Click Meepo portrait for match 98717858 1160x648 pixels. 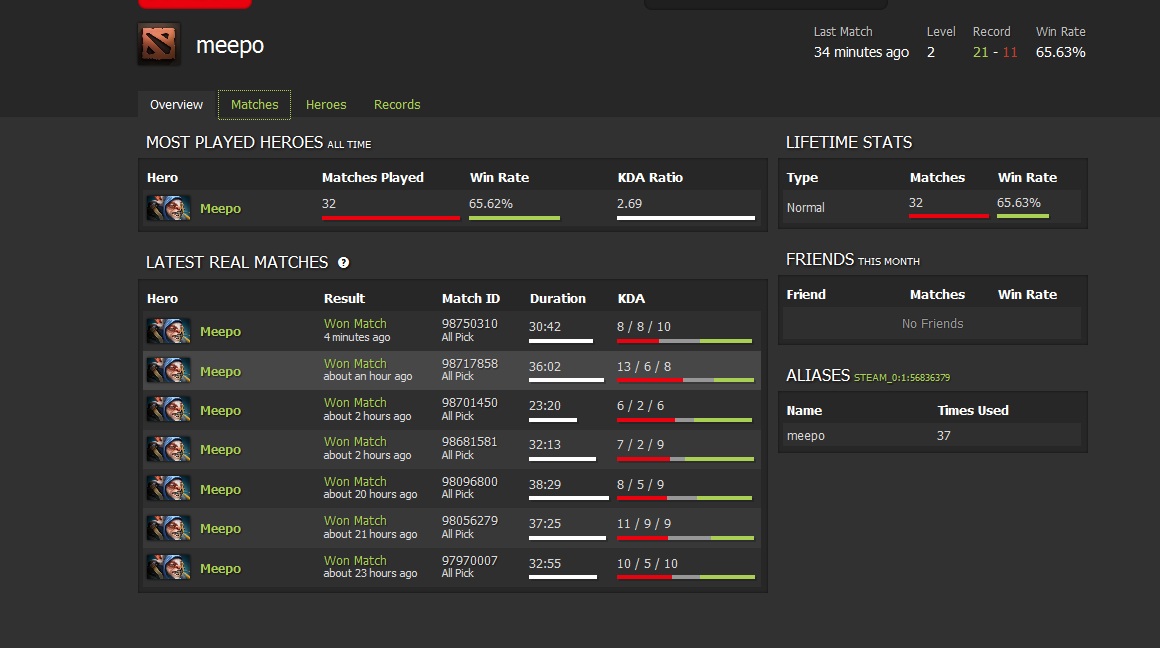(169, 371)
